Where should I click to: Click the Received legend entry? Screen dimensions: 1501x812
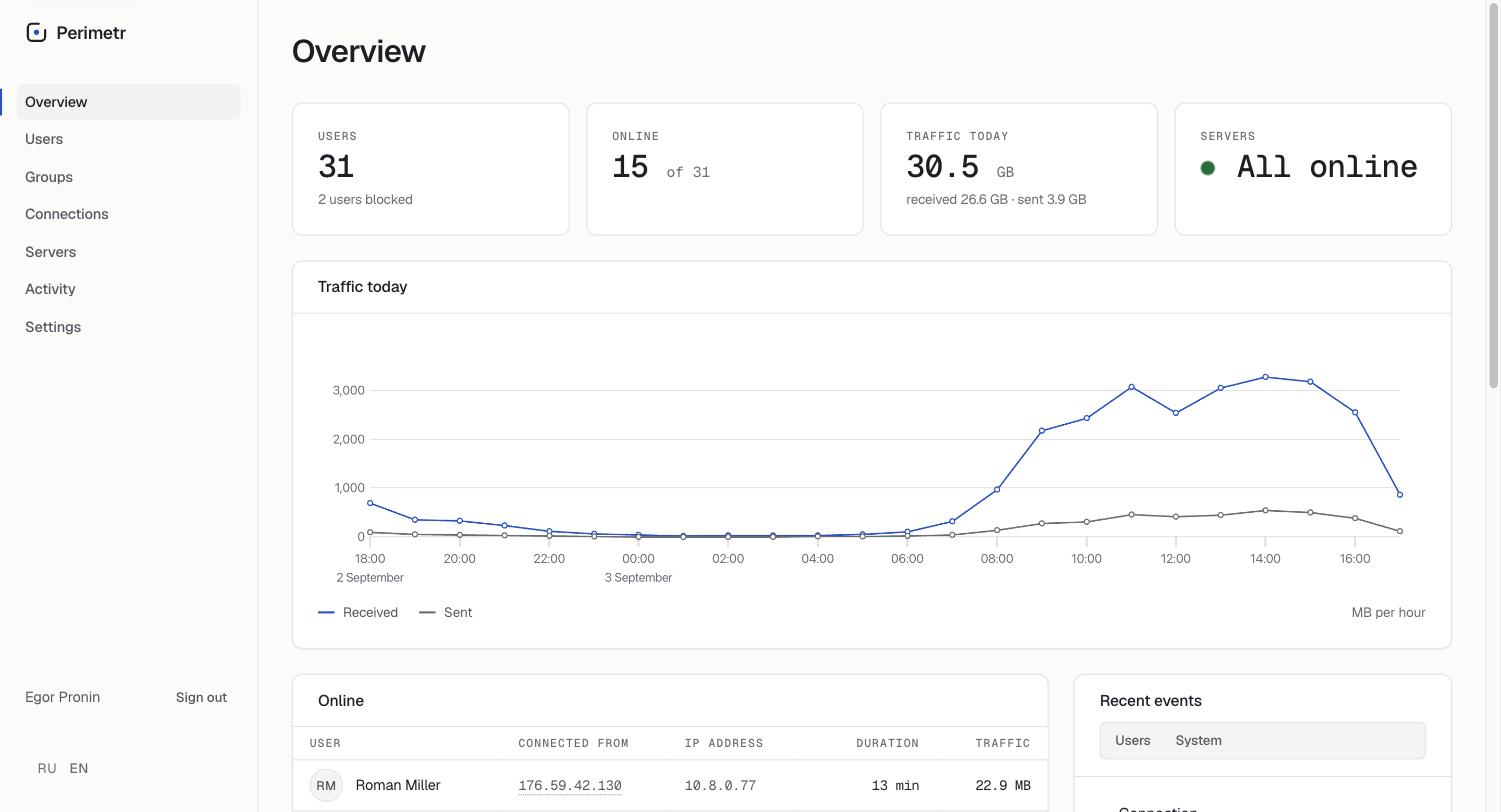(x=358, y=612)
